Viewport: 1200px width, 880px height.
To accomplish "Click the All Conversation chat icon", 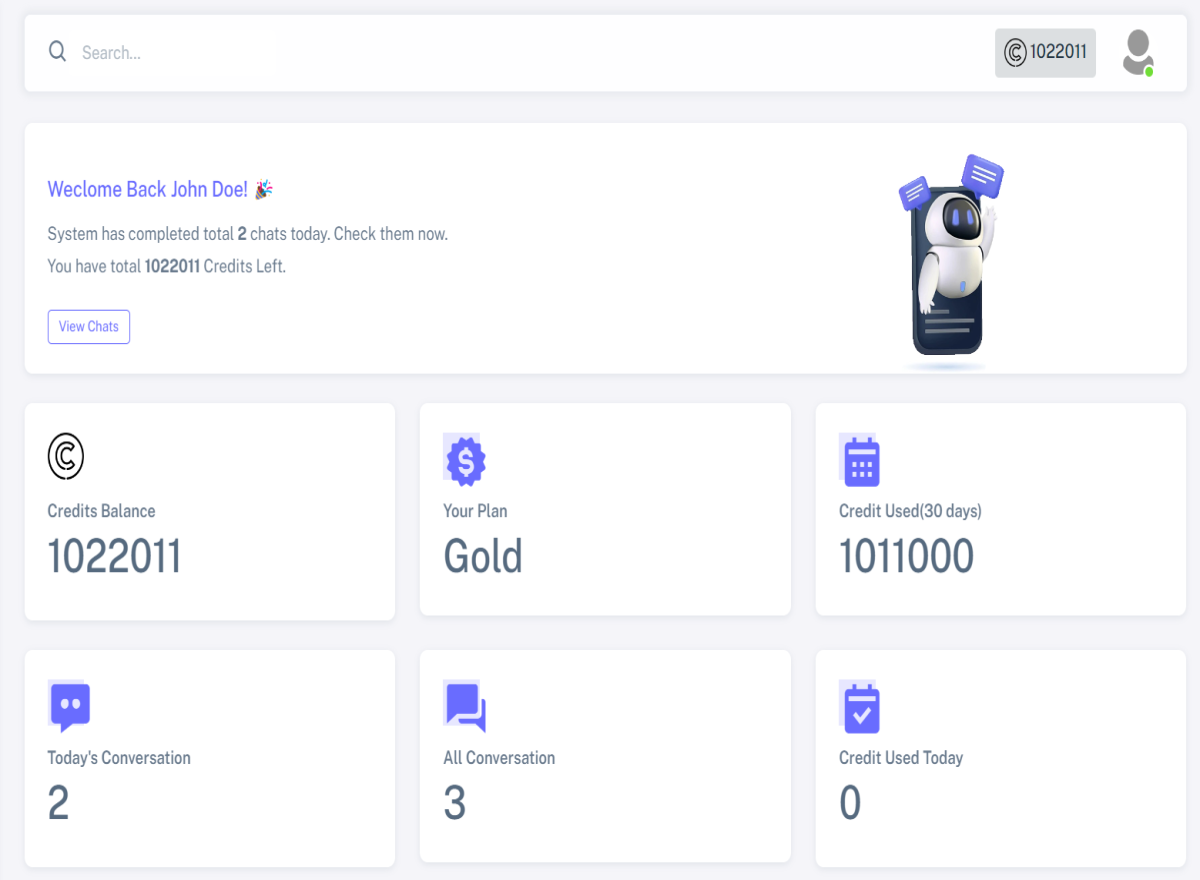I will 465,706.
